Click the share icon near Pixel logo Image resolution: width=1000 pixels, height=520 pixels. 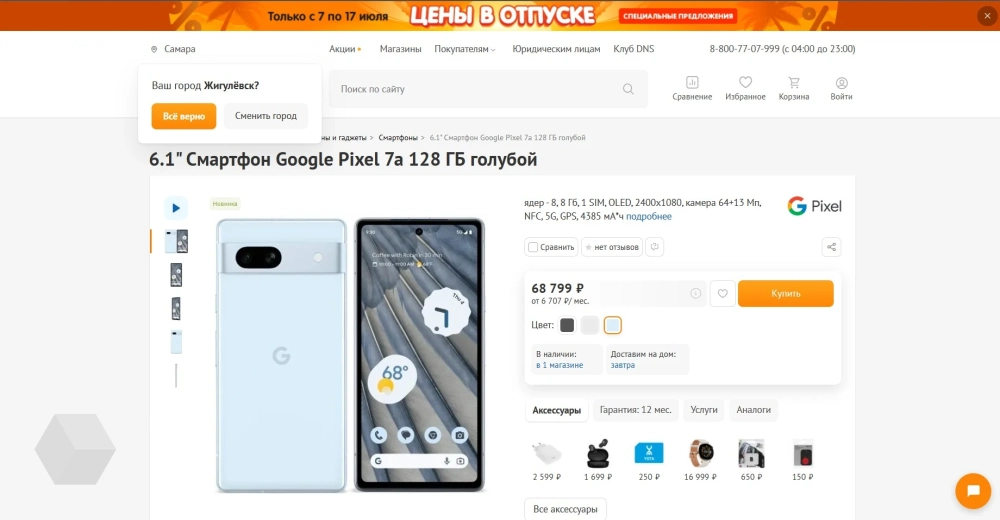[x=831, y=247]
